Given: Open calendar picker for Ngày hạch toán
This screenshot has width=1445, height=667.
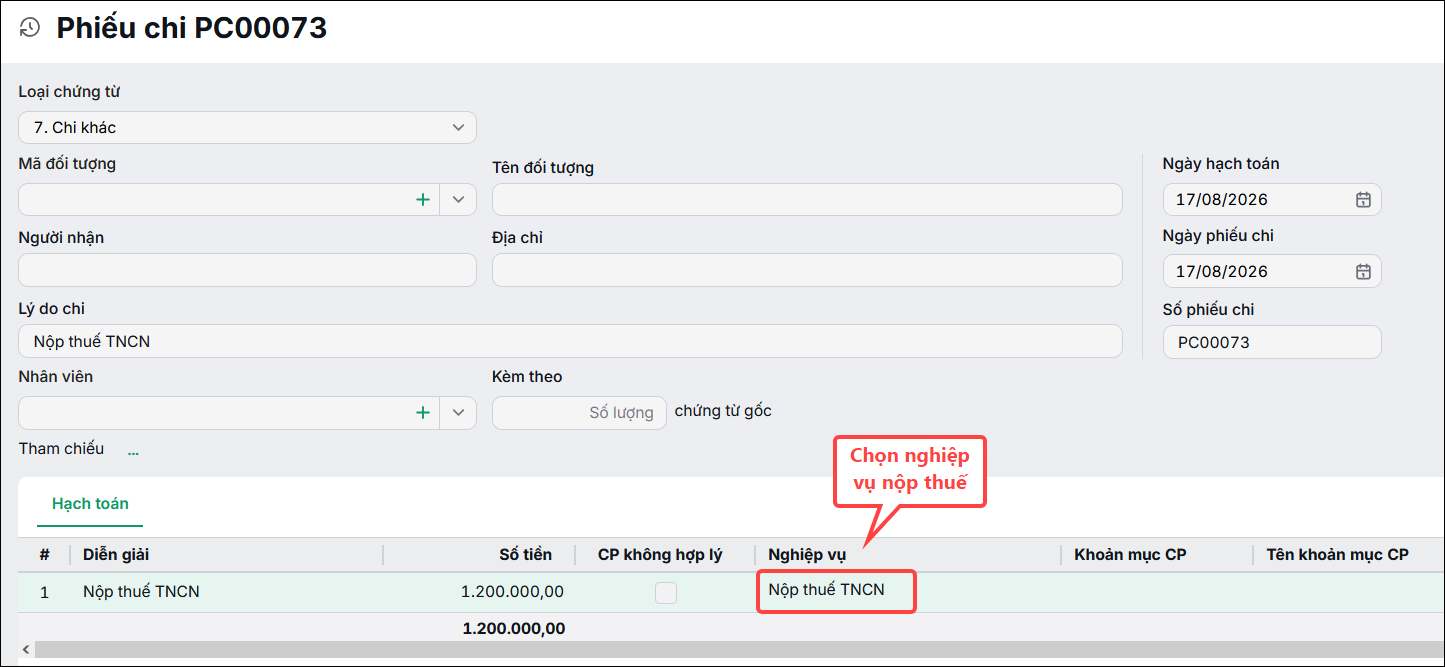Looking at the screenshot, I should pyautogui.click(x=1363, y=199).
